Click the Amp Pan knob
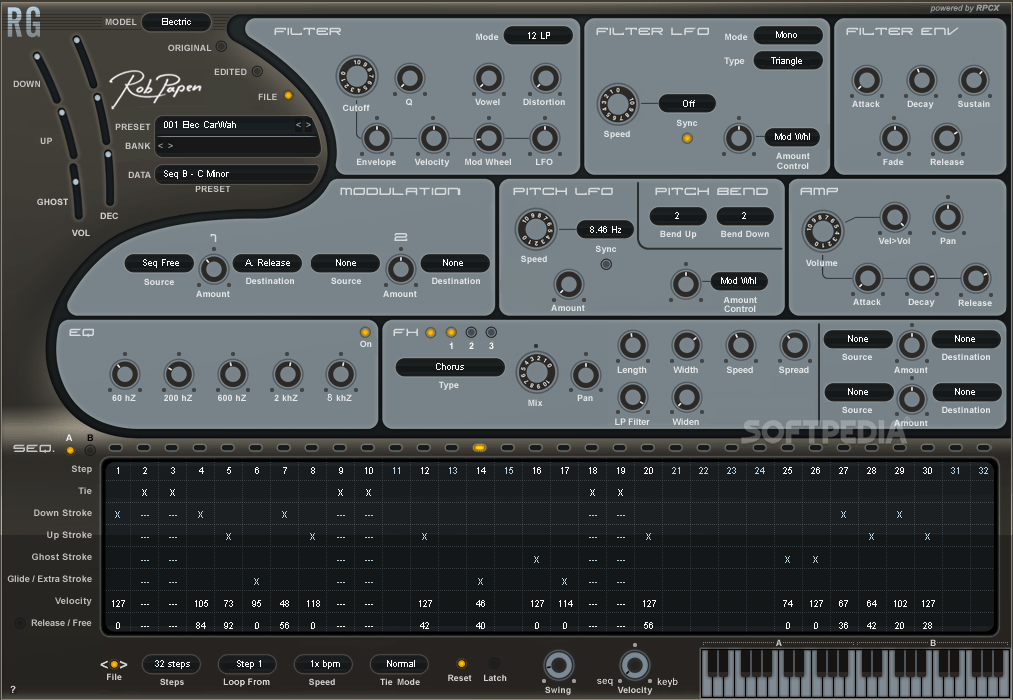This screenshot has height=700, width=1013. (948, 218)
